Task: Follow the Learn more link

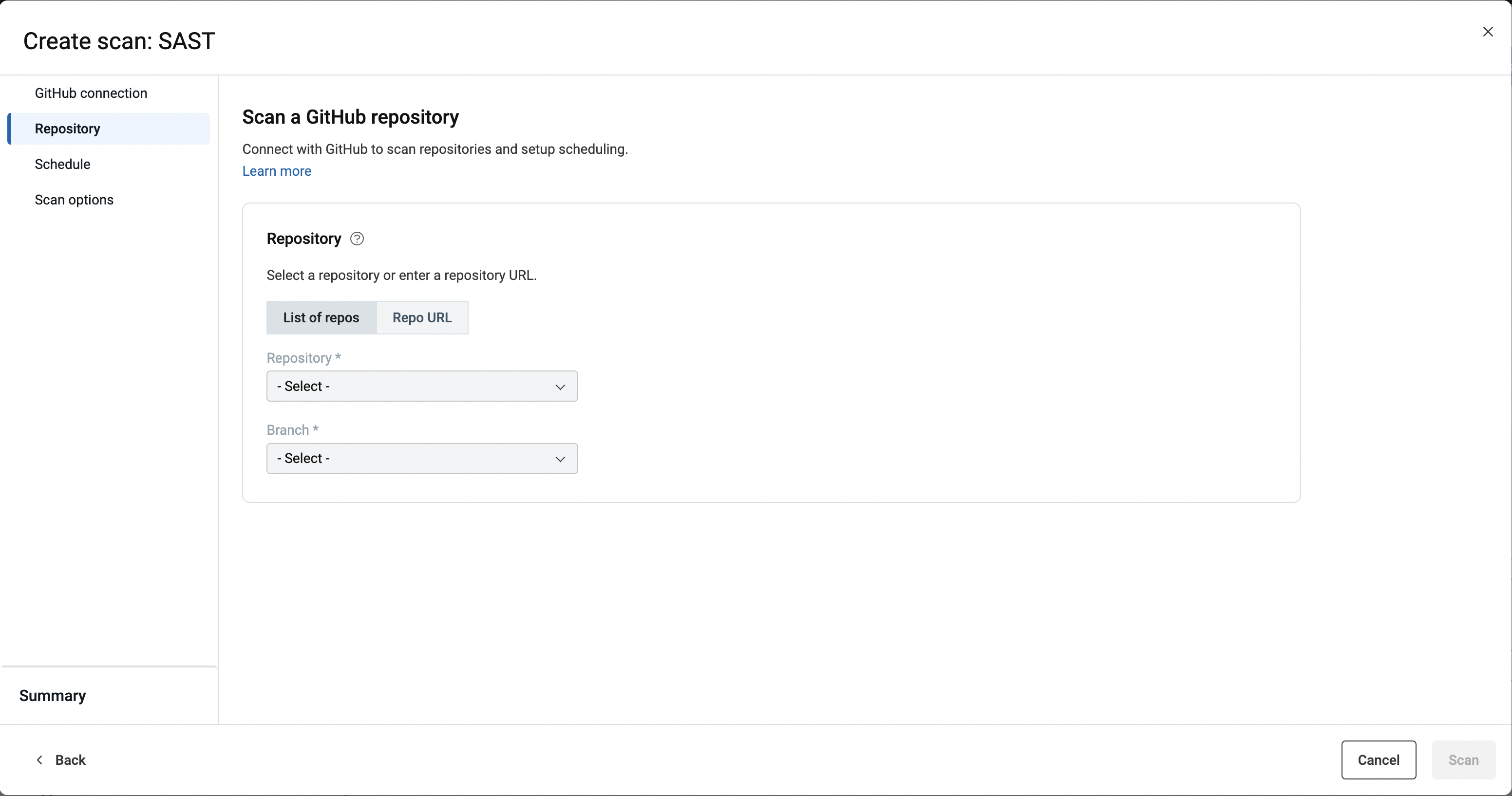Action: coord(277,171)
